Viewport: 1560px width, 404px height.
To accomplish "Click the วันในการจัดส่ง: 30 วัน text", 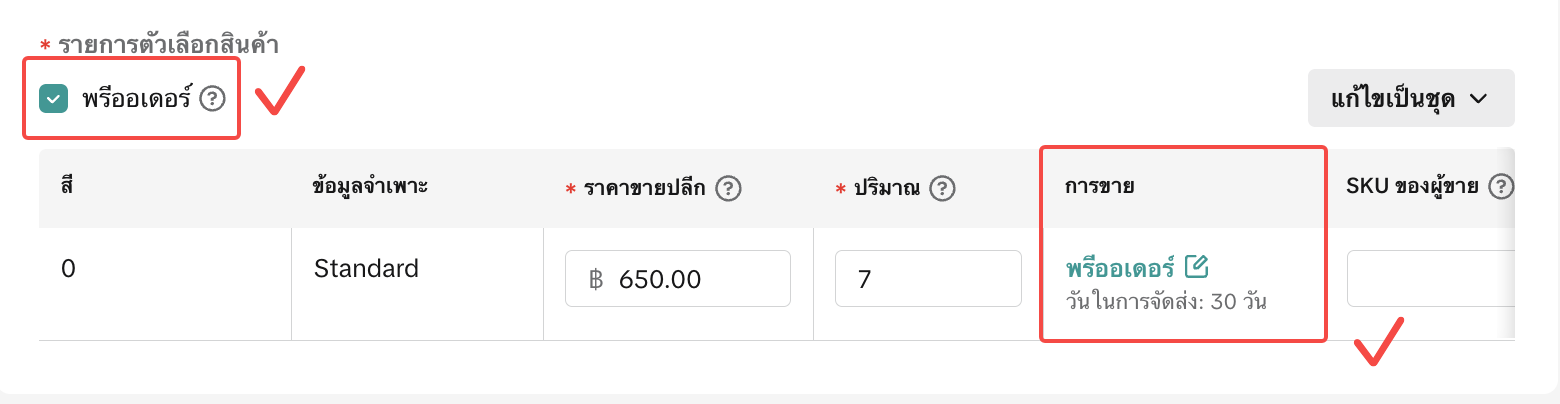I will (x=1167, y=301).
